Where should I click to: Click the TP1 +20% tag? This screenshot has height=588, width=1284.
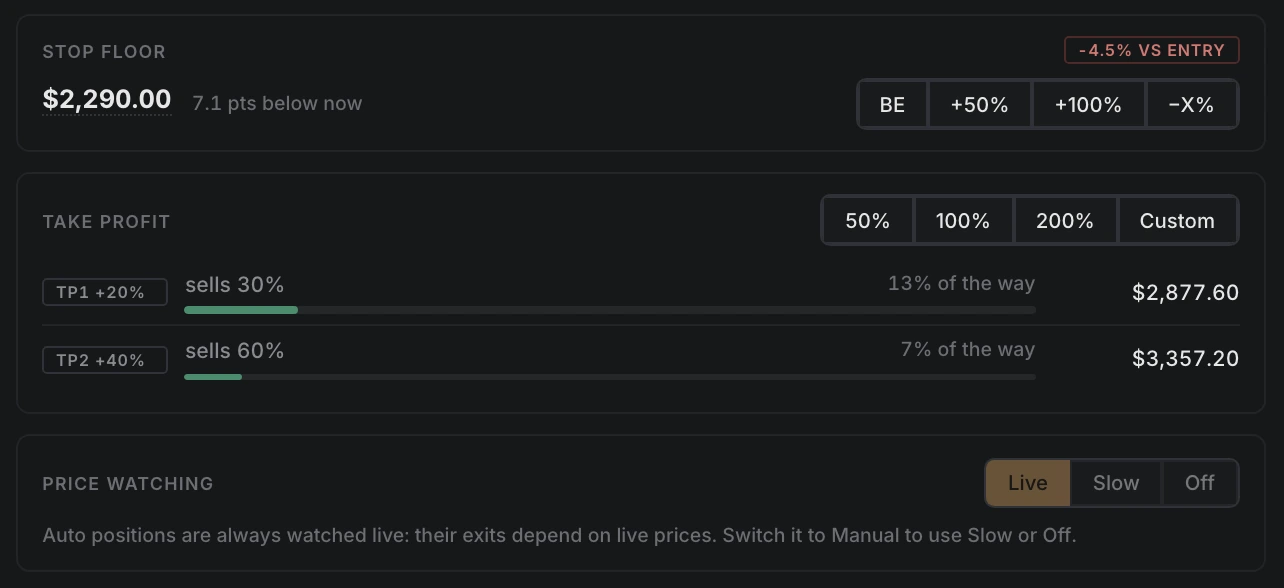pos(104,292)
